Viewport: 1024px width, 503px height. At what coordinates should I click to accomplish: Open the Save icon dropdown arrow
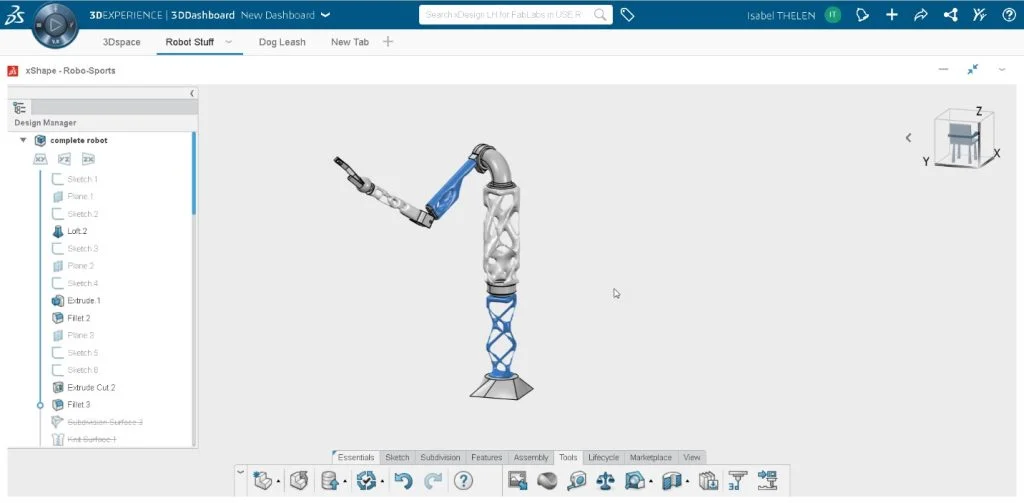(345, 483)
